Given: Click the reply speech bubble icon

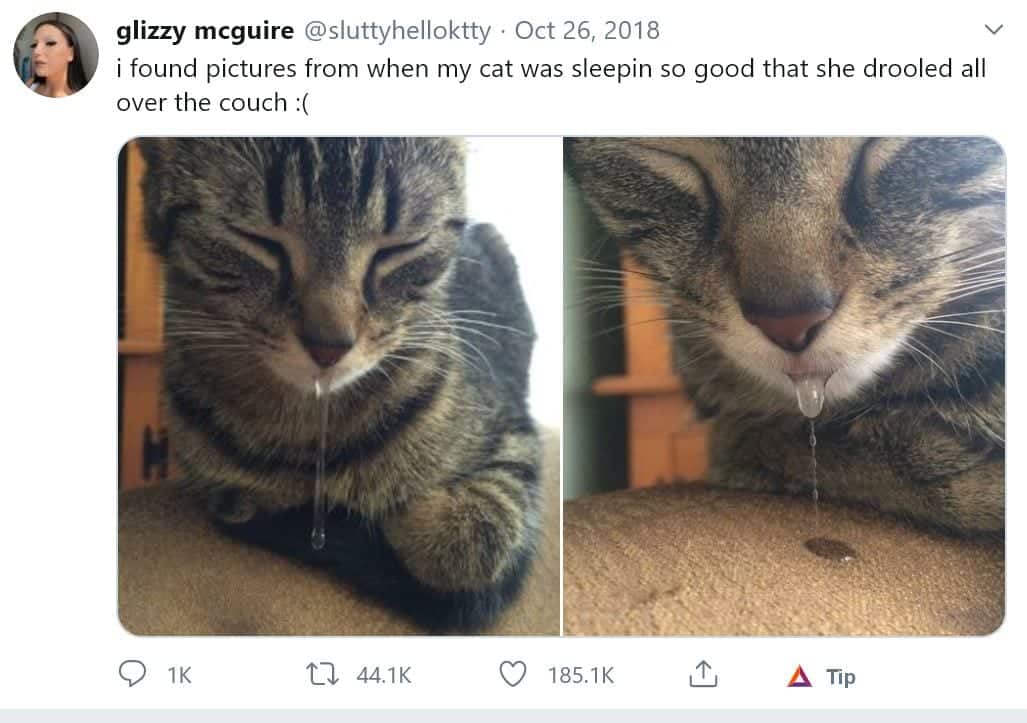Looking at the screenshot, I should click(x=132, y=673).
